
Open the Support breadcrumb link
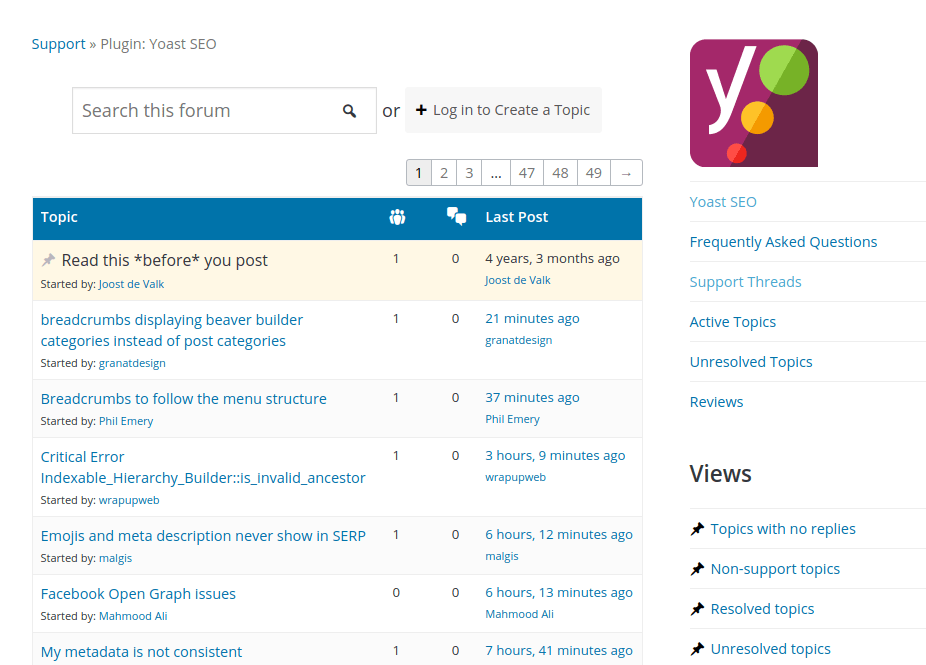[58, 44]
